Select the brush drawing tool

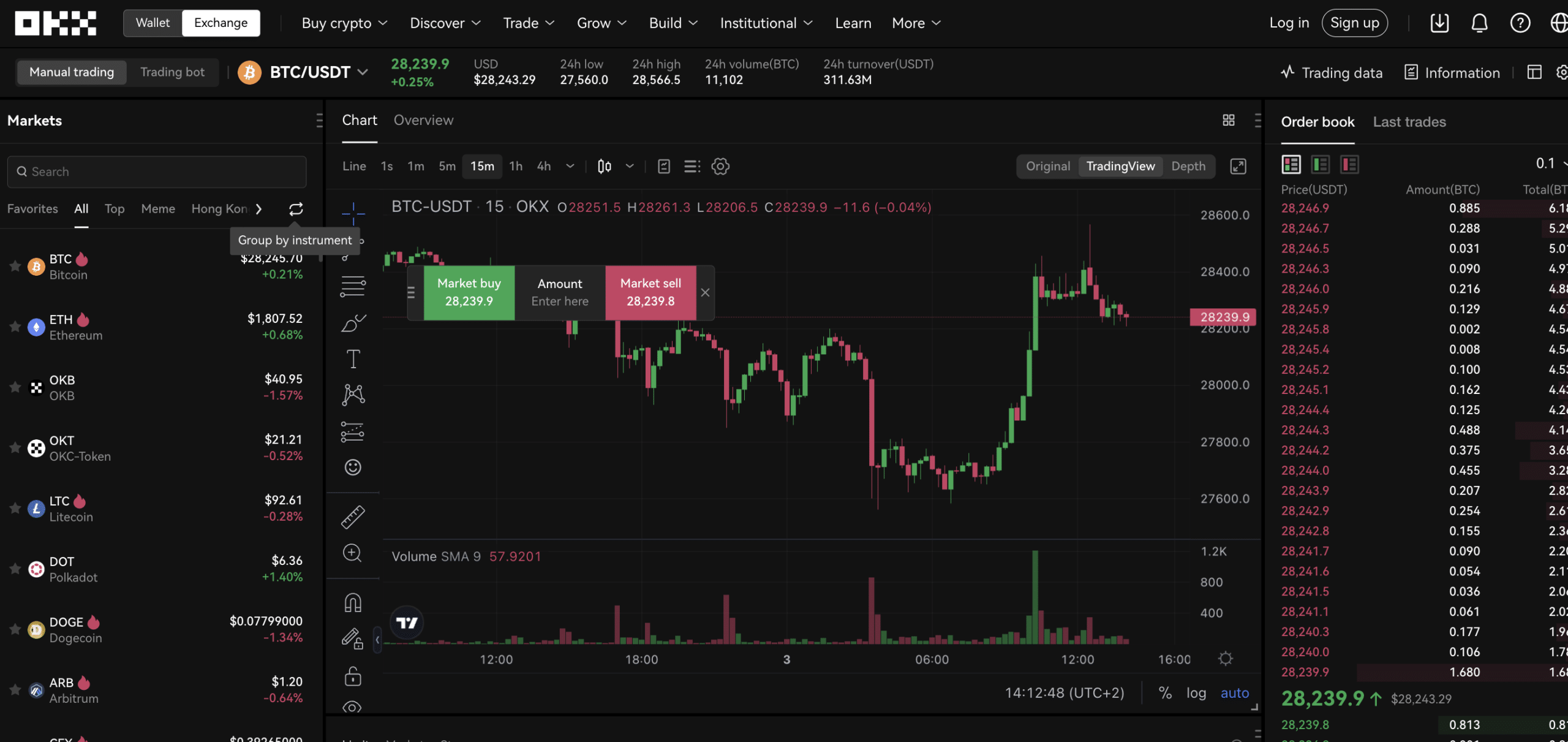coord(353,322)
